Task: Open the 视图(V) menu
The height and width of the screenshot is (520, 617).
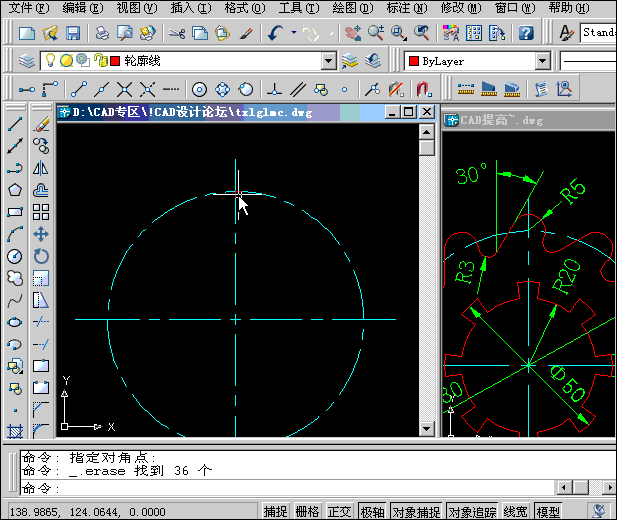Action: coord(137,8)
